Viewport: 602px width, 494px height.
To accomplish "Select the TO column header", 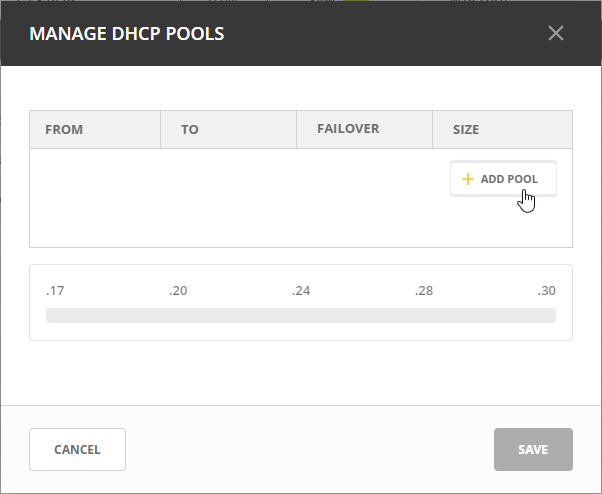I will click(190, 130).
